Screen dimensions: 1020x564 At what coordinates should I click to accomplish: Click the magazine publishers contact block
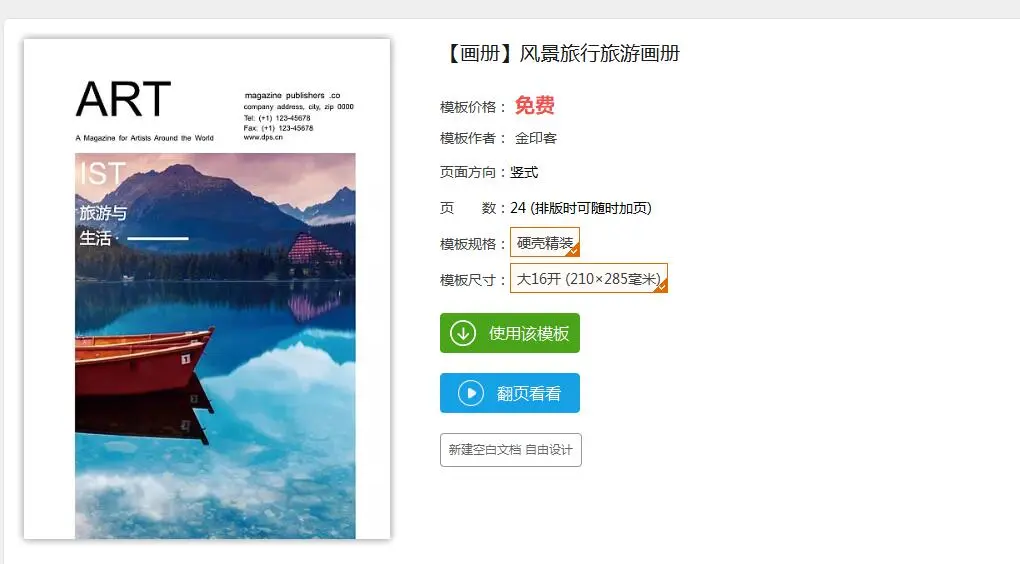[299, 116]
